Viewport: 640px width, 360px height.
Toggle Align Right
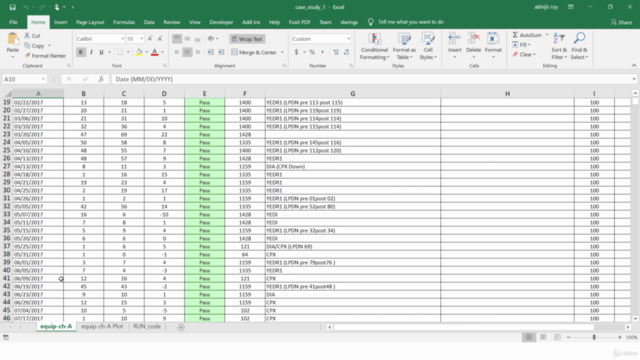click(198, 52)
